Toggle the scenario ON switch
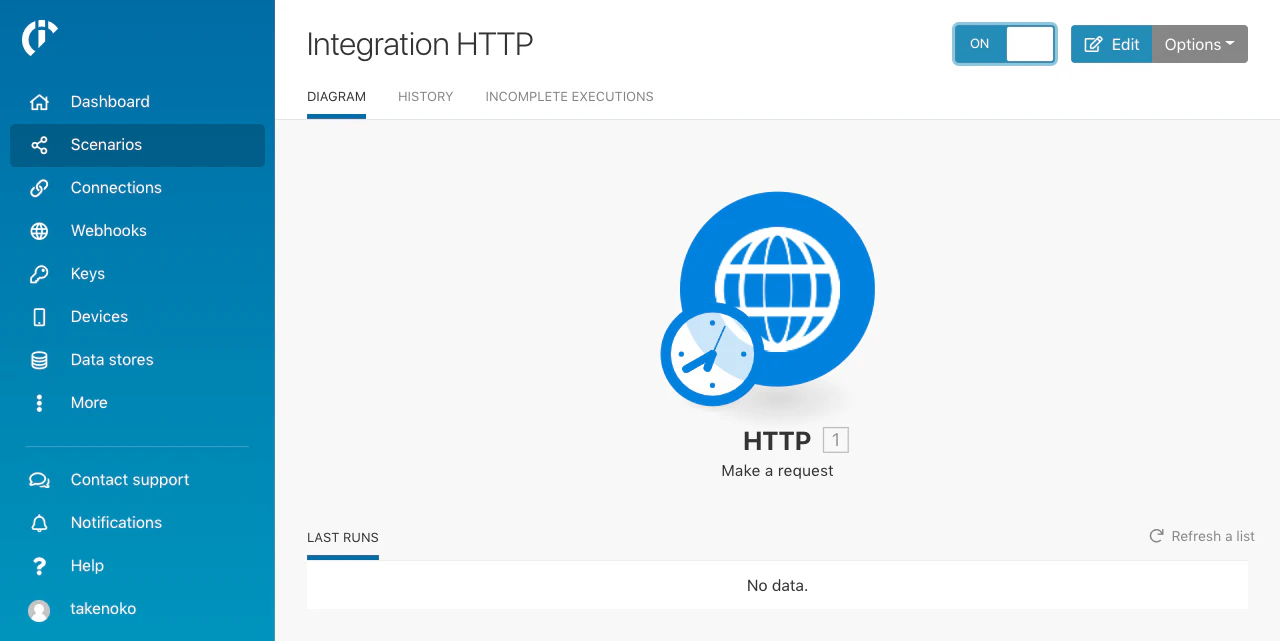The width and height of the screenshot is (1280, 641). pyautogui.click(x=1005, y=44)
